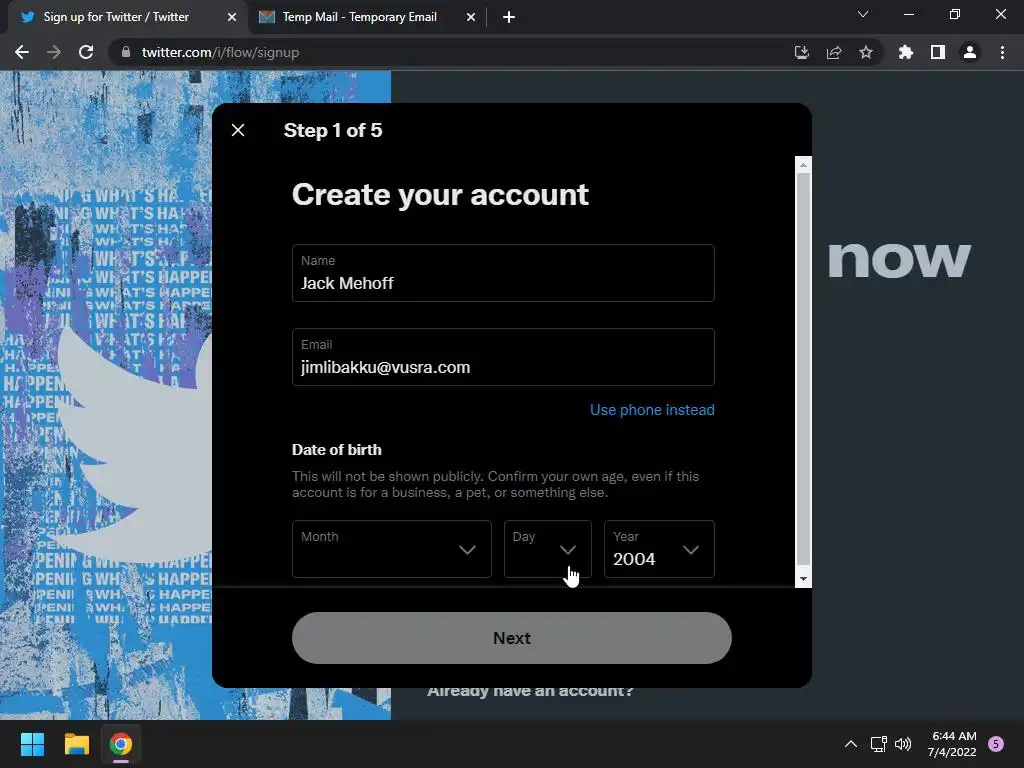Screen dimensions: 1024x768
Task: Open the Year dropdown showing 2004
Action: click(659, 549)
